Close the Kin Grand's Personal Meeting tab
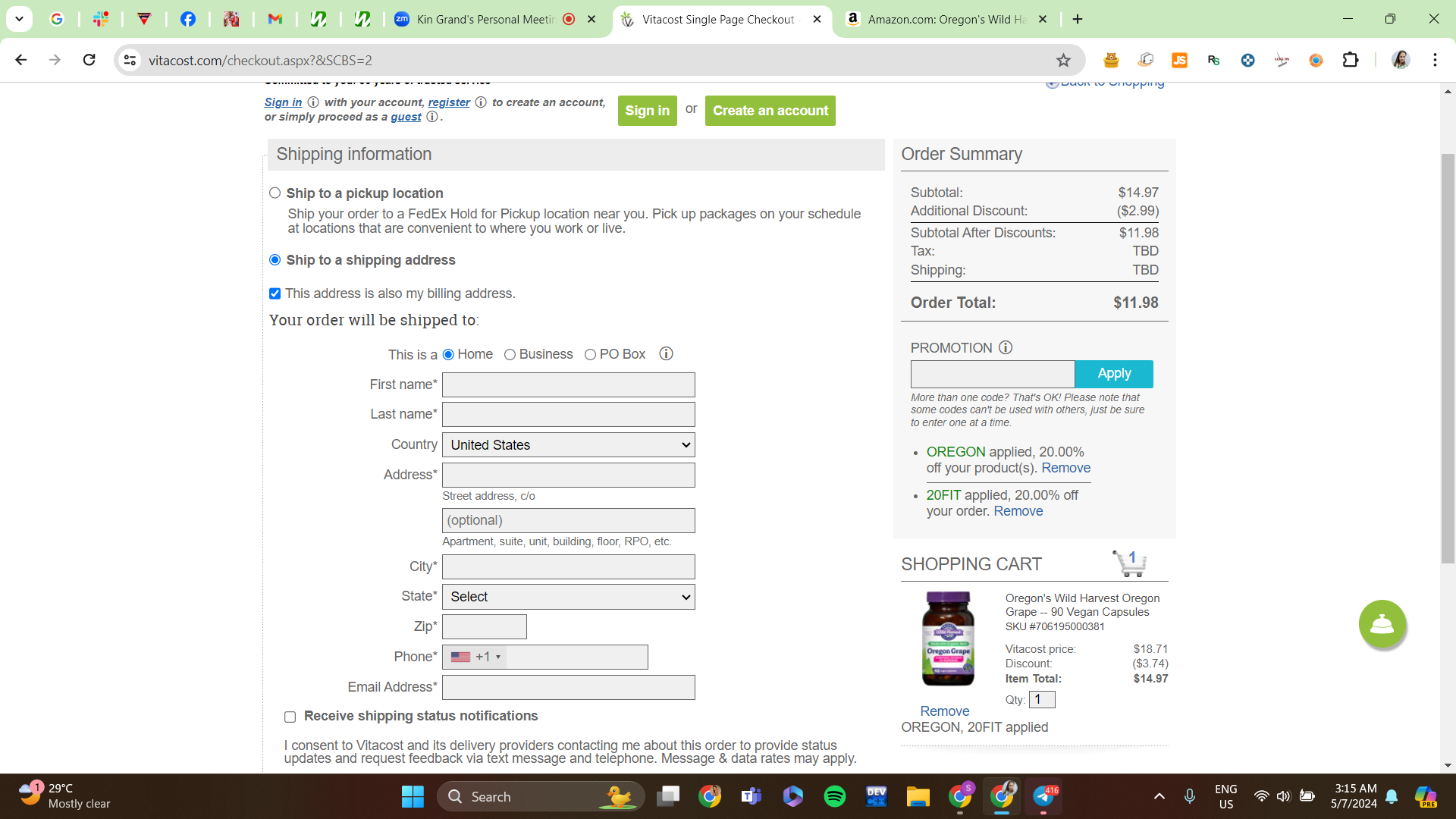1456x819 pixels. tap(591, 19)
